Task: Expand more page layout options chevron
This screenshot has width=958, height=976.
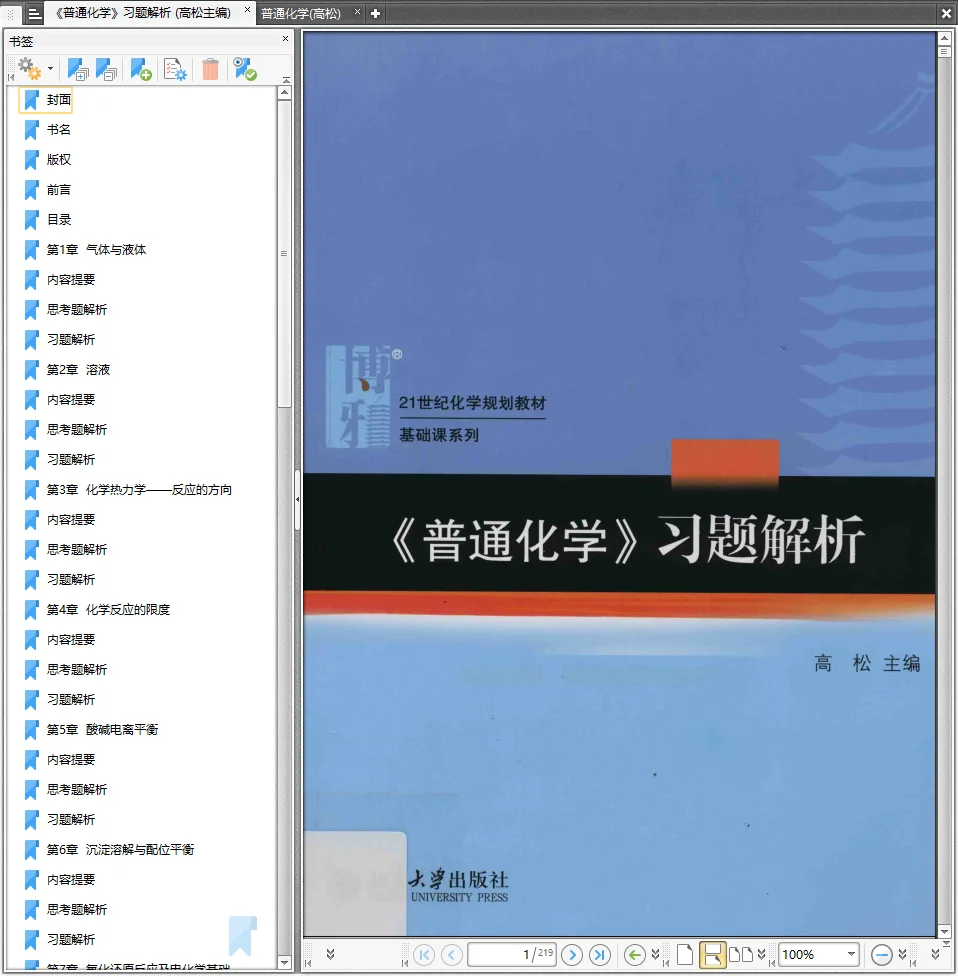Action: coord(761,954)
